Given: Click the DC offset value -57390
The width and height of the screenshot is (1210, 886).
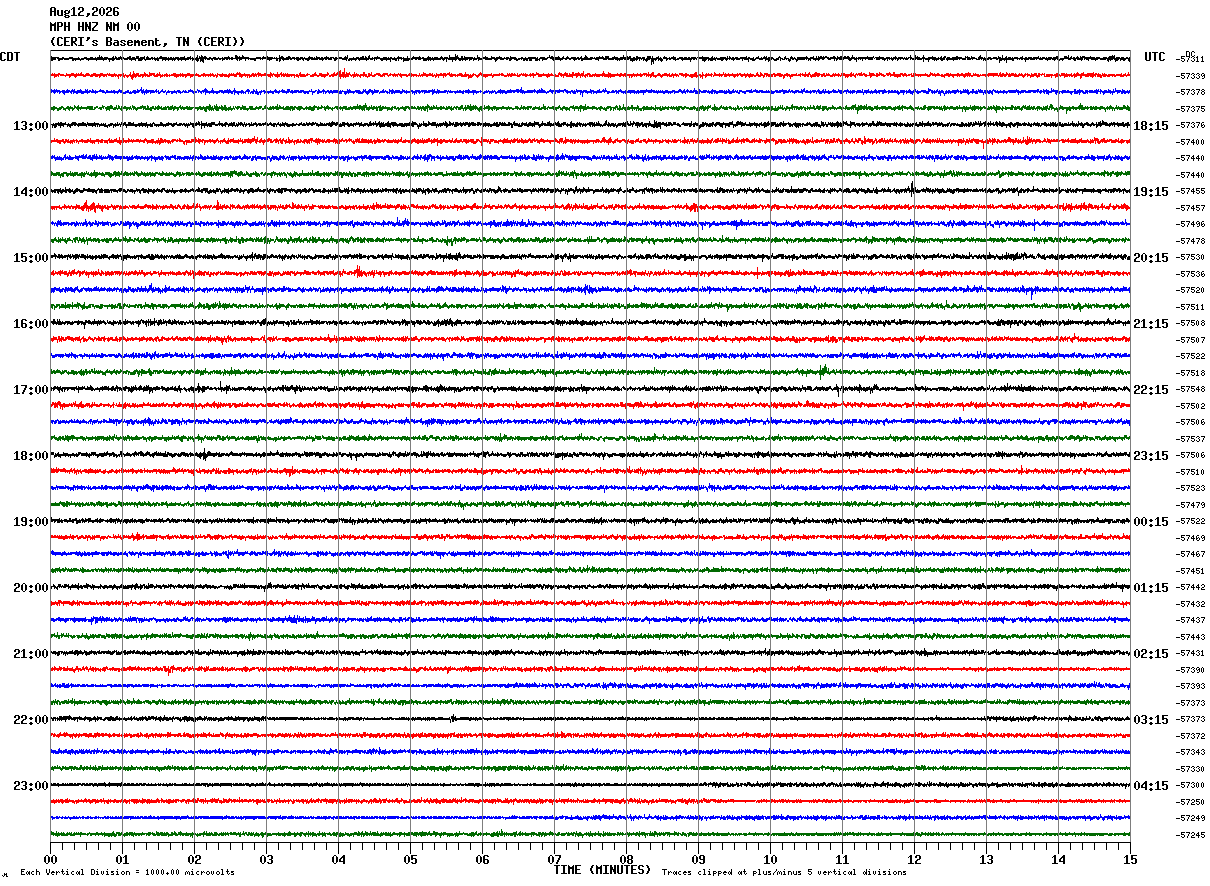Looking at the screenshot, I should click(x=1191, y=670).
